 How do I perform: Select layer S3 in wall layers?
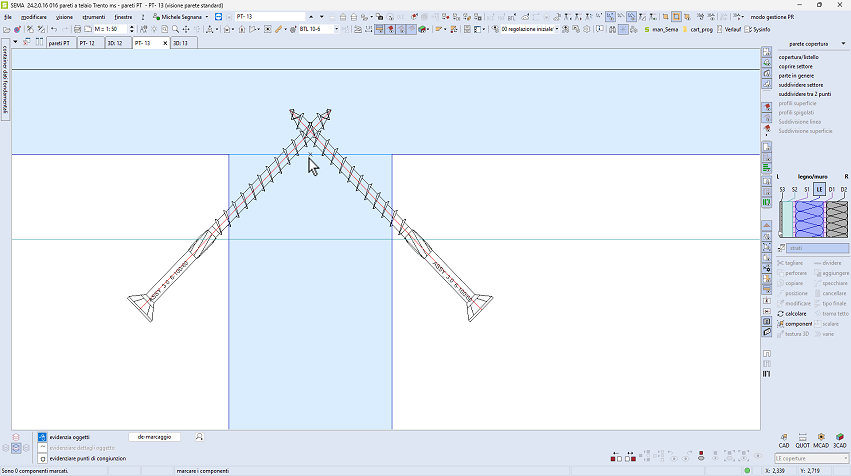coord(782,189)
